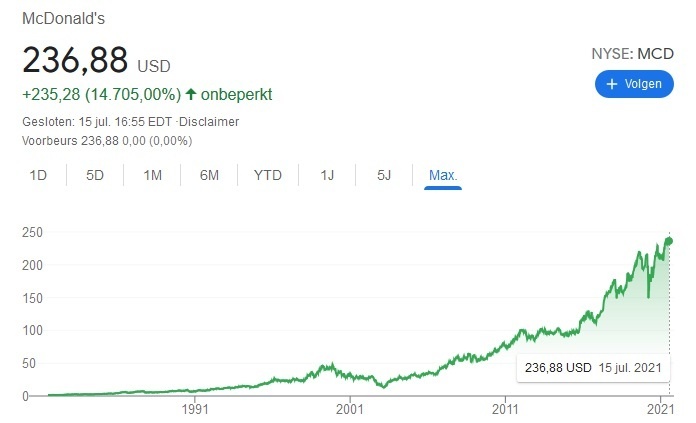Image resolution: width=696 pixels, height=423 pixels.
Task: Click the green data point marker
Action: coord(669,240)
